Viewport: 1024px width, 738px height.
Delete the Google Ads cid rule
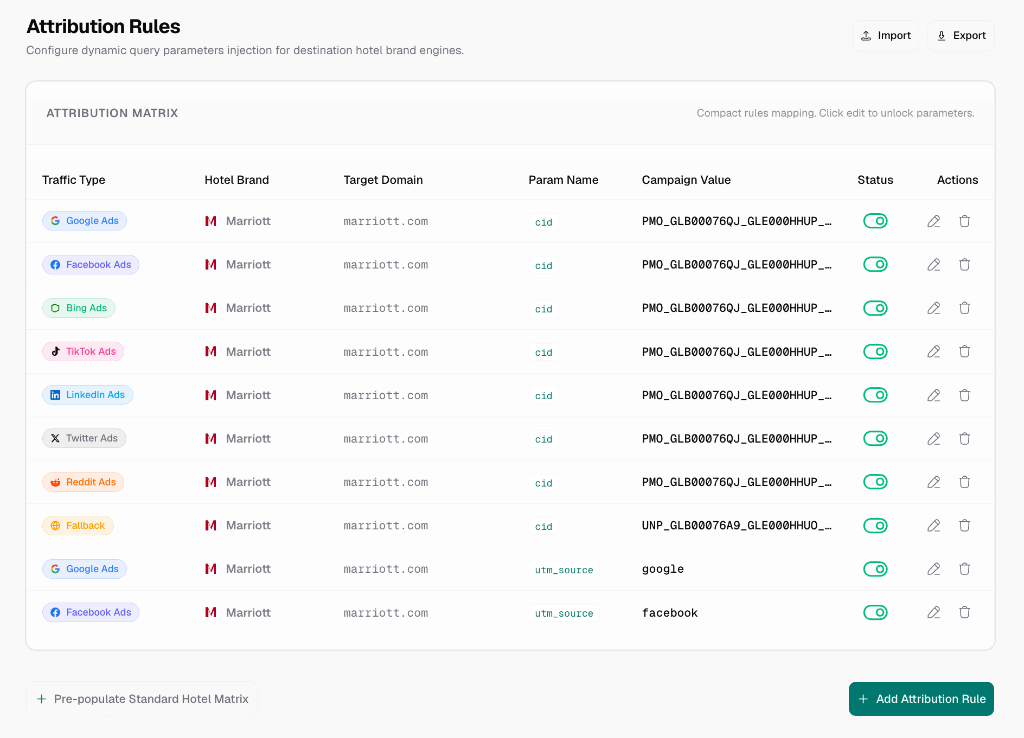point(965,221)
